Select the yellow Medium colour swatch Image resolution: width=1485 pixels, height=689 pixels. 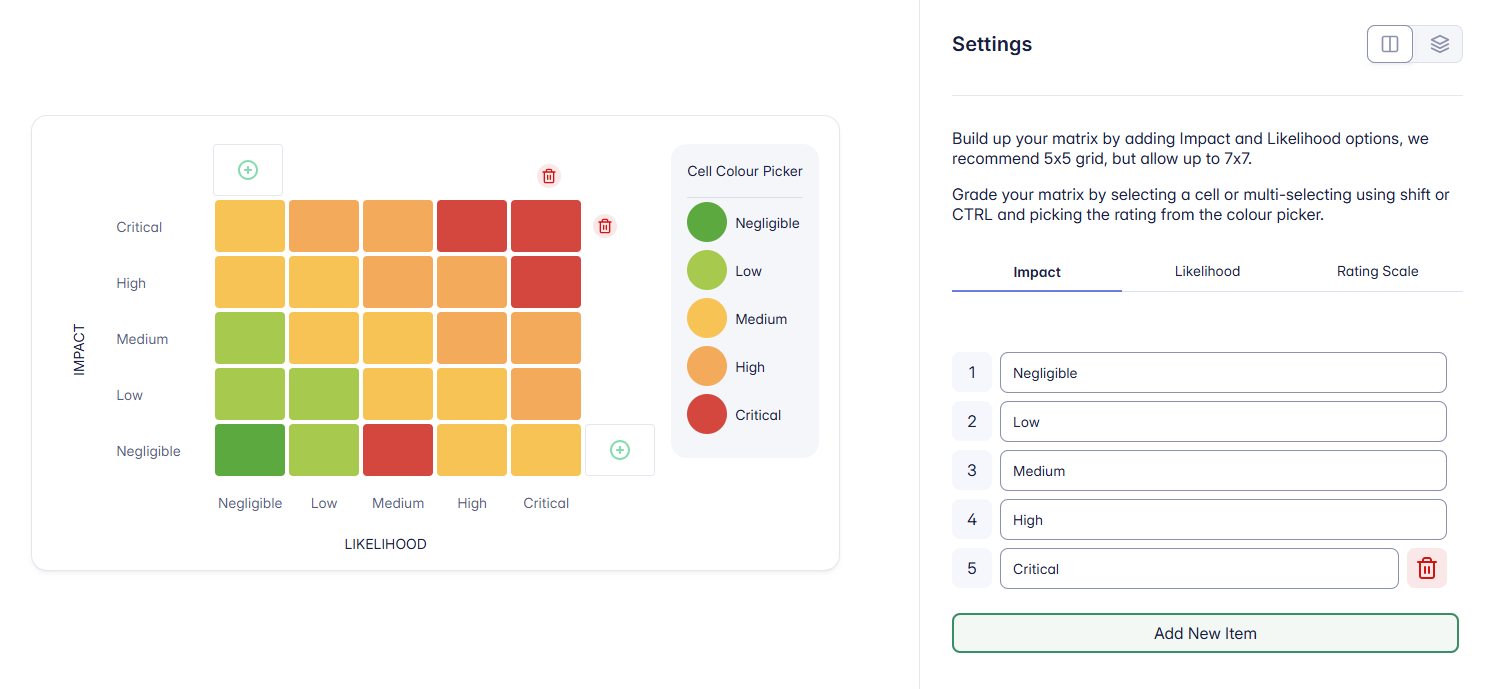707,318
